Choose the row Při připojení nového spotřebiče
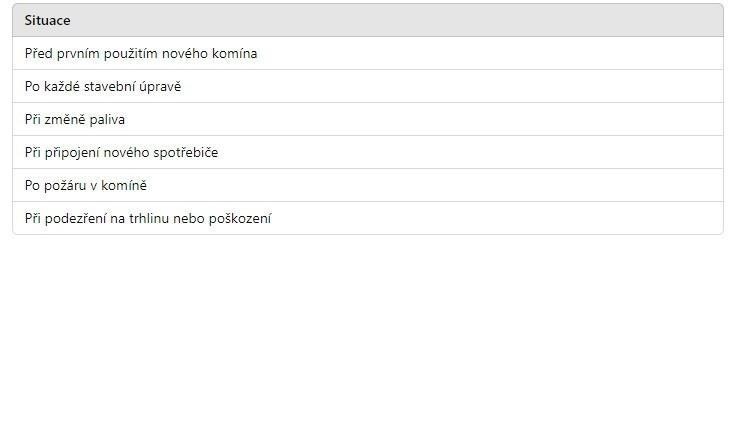The width and height of the screenshot is (736, 439). pyautogui.click(x=368, y=152)
